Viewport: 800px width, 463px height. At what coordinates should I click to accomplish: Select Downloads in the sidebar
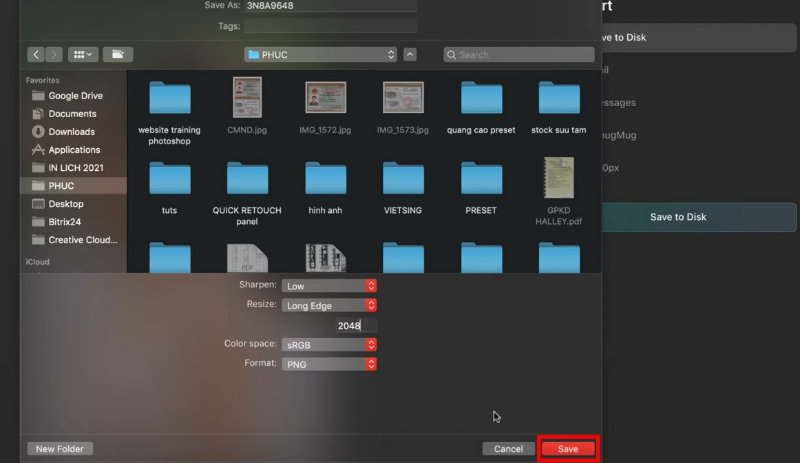(x=73, y=132)
